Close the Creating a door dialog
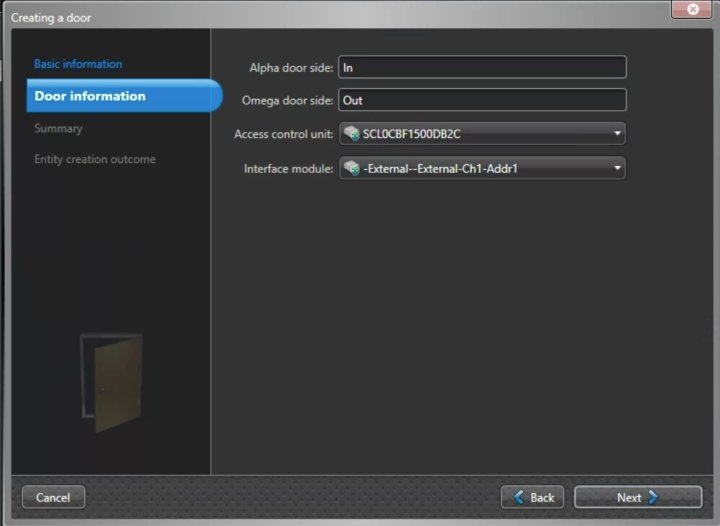720x526 pixels. pyautogui.click(x=692, y=9)
